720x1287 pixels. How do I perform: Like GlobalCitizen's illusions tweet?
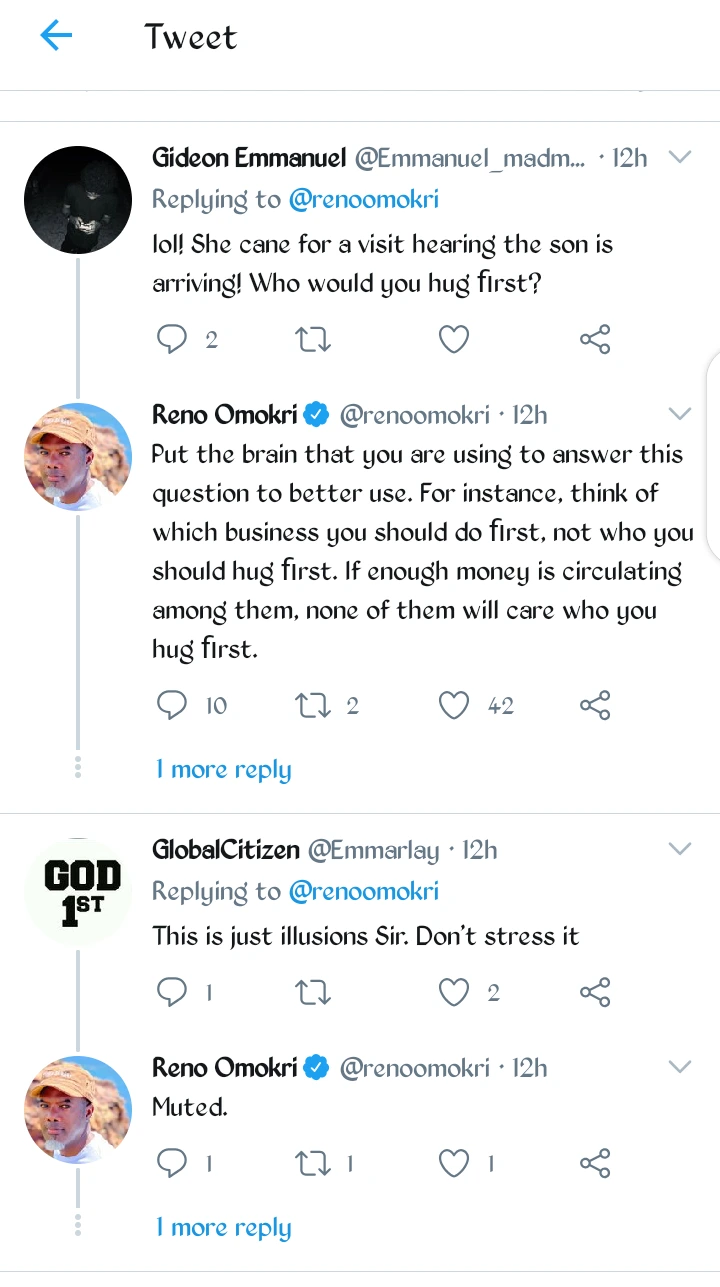pyautogui.click(x=454, y=992)
